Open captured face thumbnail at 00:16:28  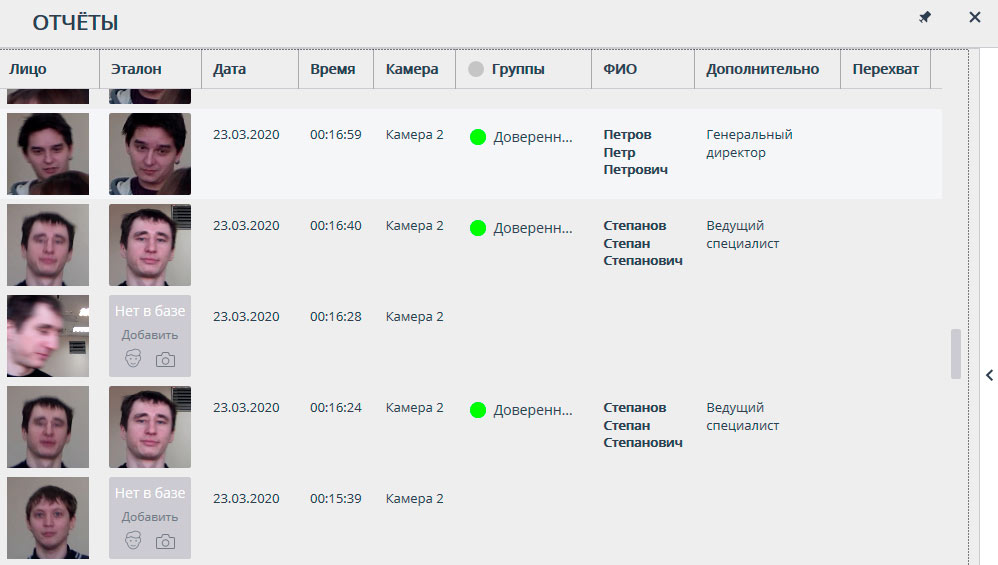[48, 336]
